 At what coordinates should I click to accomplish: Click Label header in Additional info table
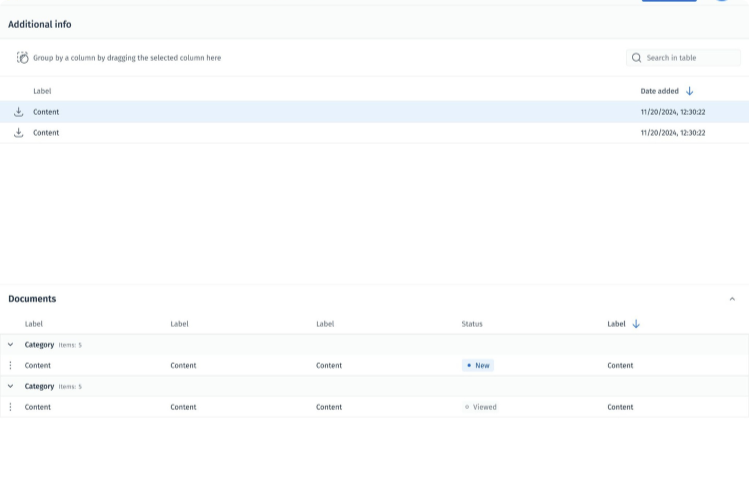[42, 91]
